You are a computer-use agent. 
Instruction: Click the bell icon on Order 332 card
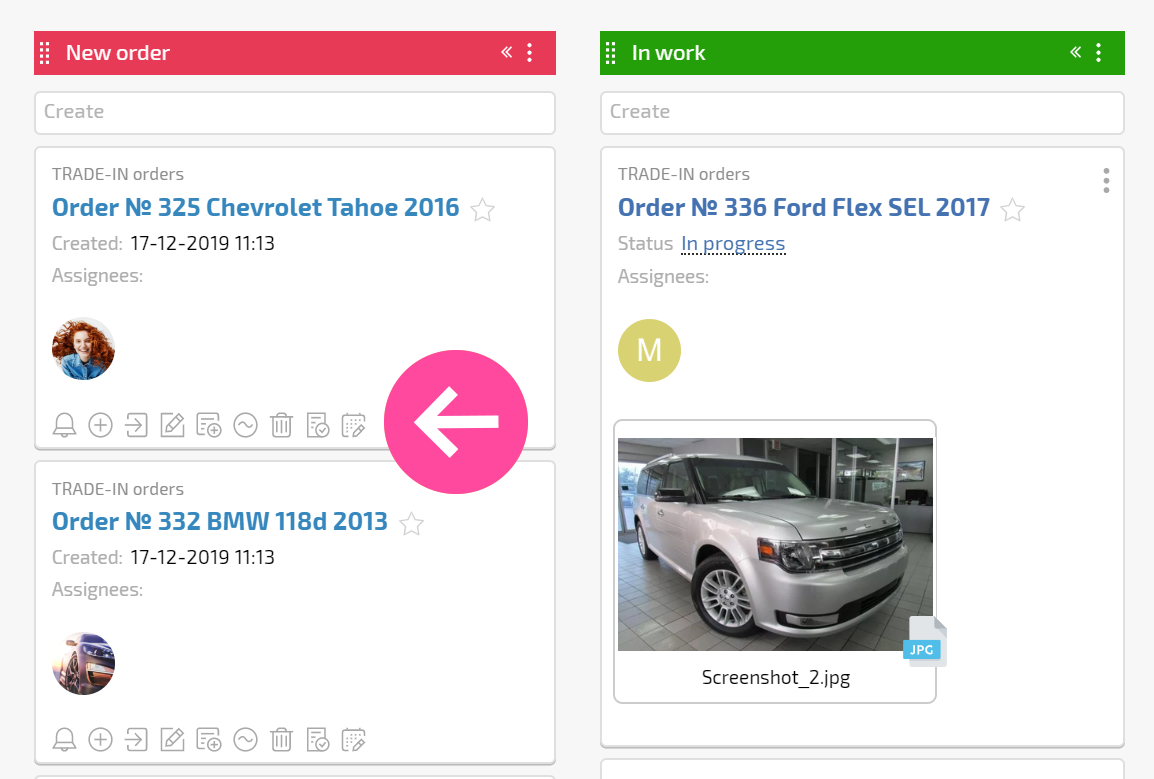65,739
